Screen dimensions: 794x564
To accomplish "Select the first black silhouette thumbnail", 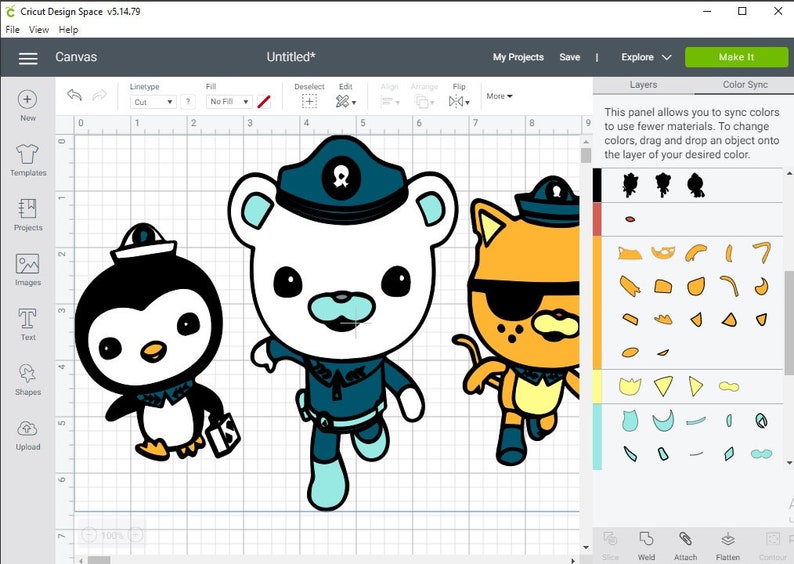I will pos(630,185).
